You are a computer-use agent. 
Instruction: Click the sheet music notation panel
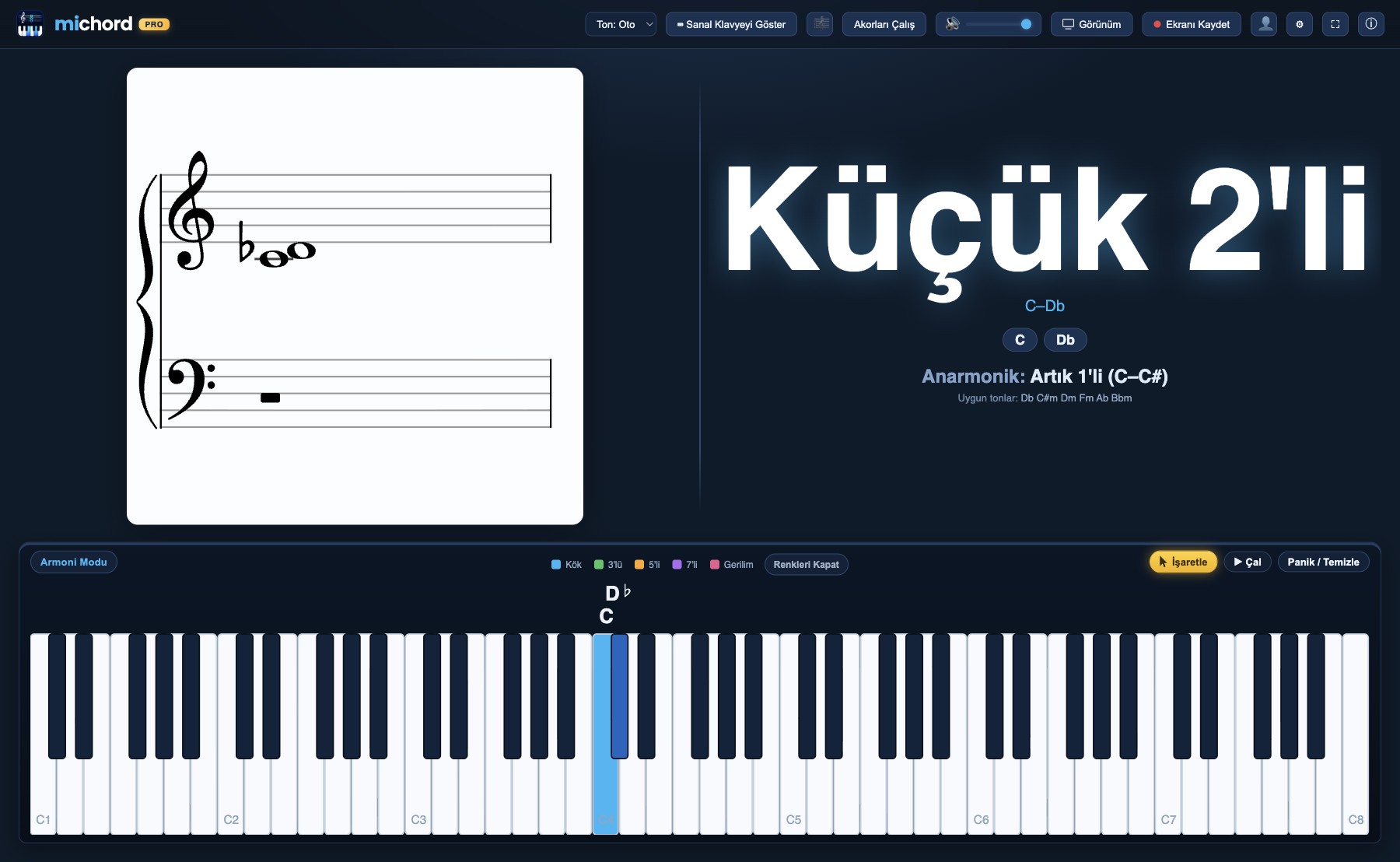pyautogui.click(x=355, y=296)
